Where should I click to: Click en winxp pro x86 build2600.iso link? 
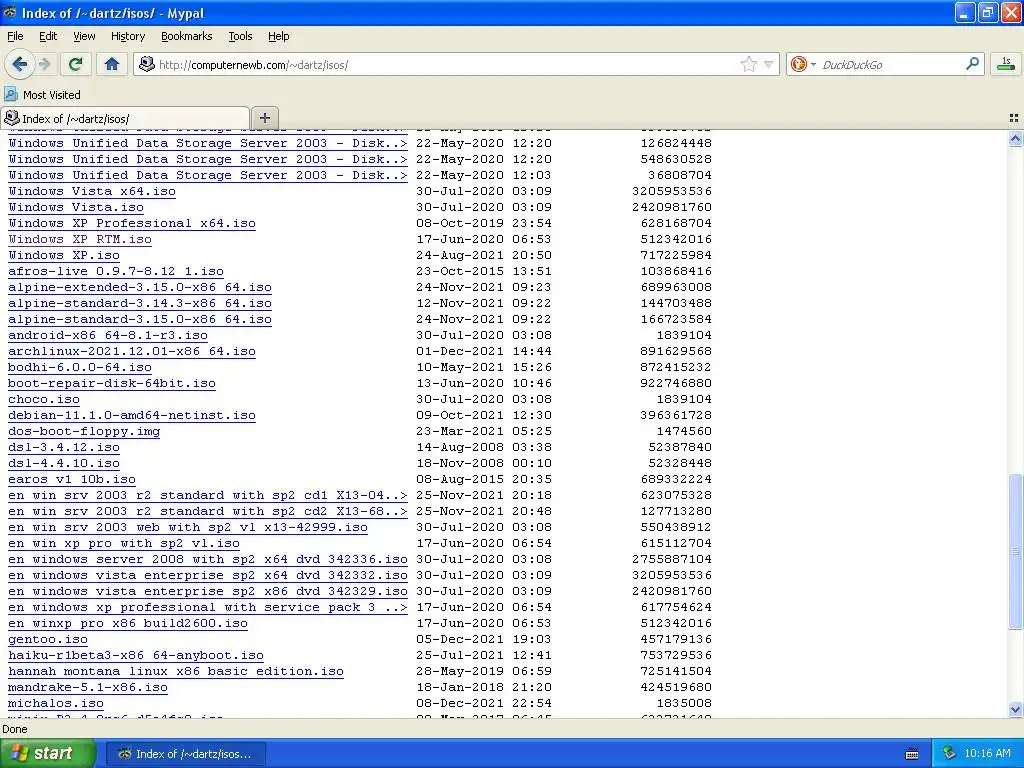(x=128, y=623)
